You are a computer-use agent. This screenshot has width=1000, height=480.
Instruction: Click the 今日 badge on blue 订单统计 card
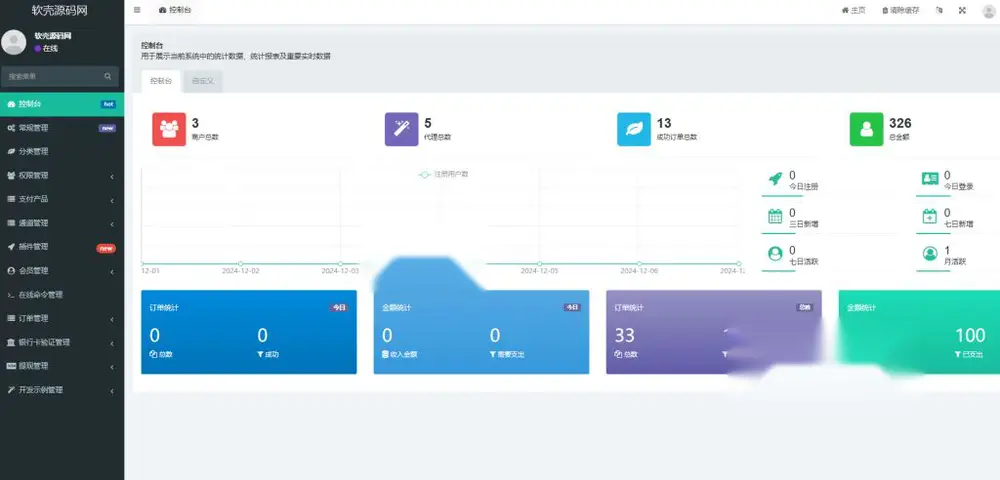point(339,308)
